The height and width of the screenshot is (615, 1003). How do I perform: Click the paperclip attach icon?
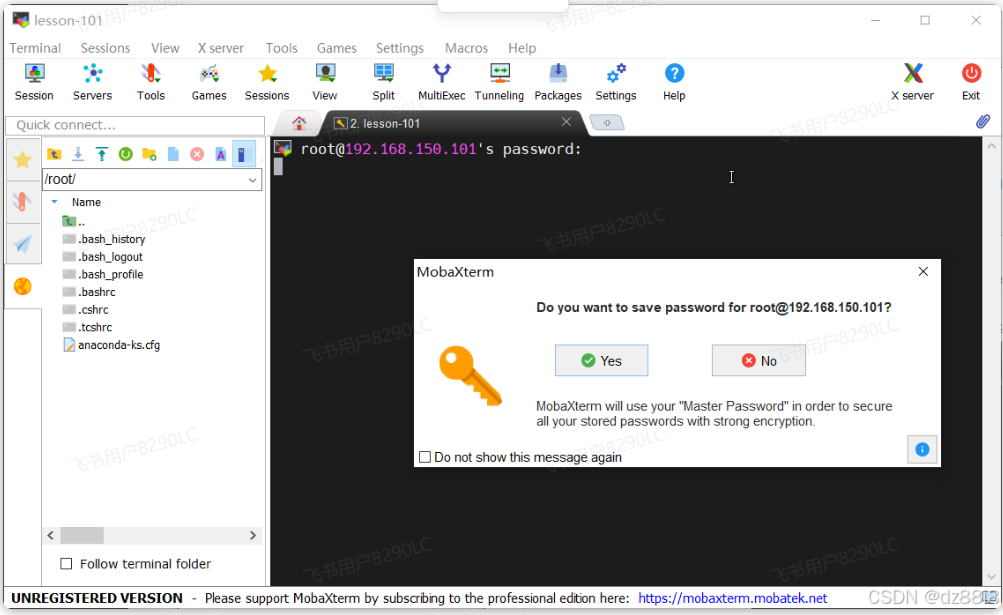tap(983, 122)
